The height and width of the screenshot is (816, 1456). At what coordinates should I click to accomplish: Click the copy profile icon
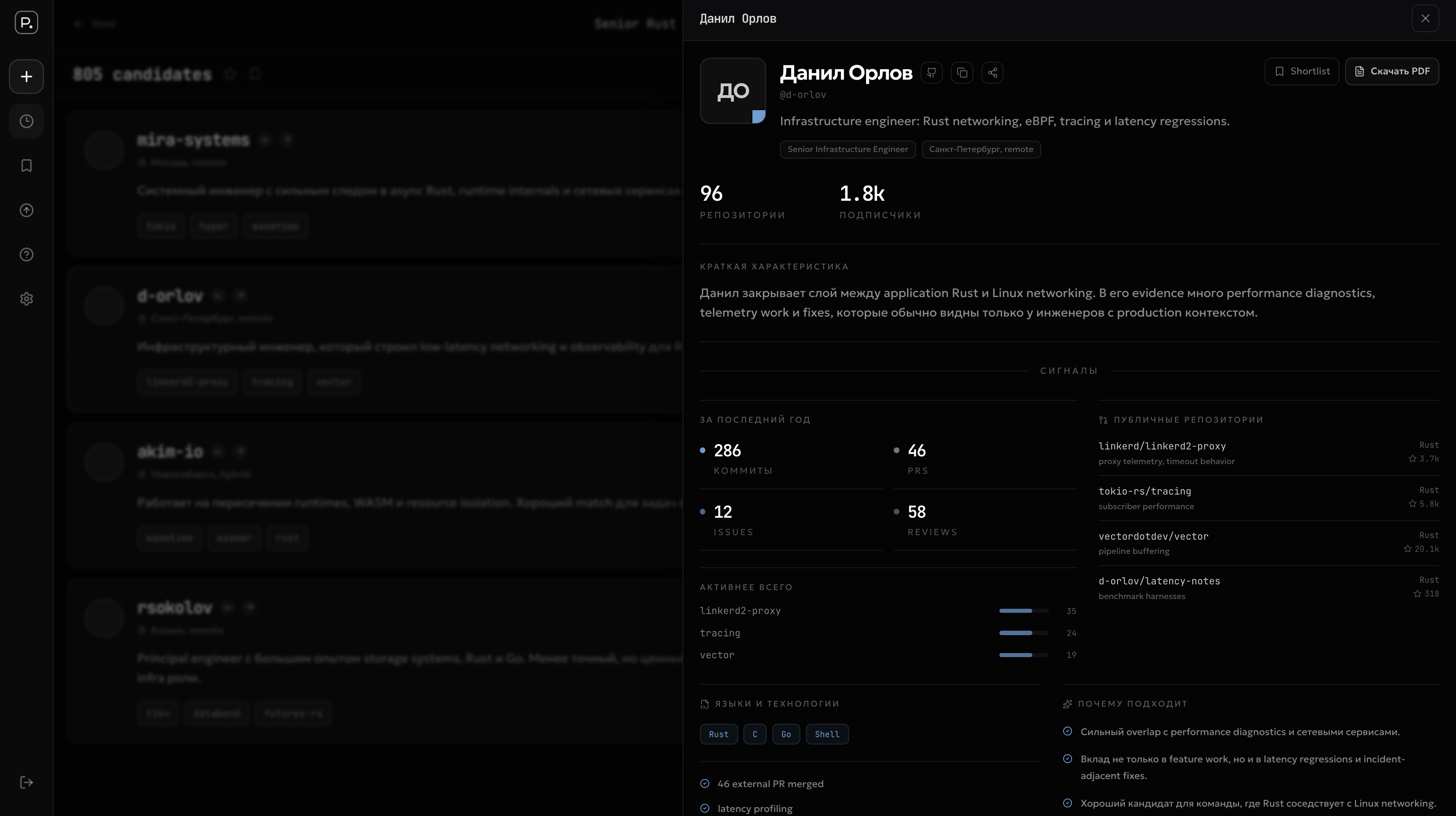coord(962,72)
